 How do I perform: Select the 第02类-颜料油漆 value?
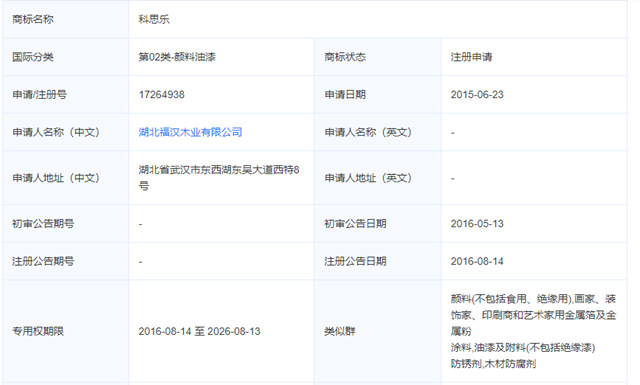coord(177,57)
